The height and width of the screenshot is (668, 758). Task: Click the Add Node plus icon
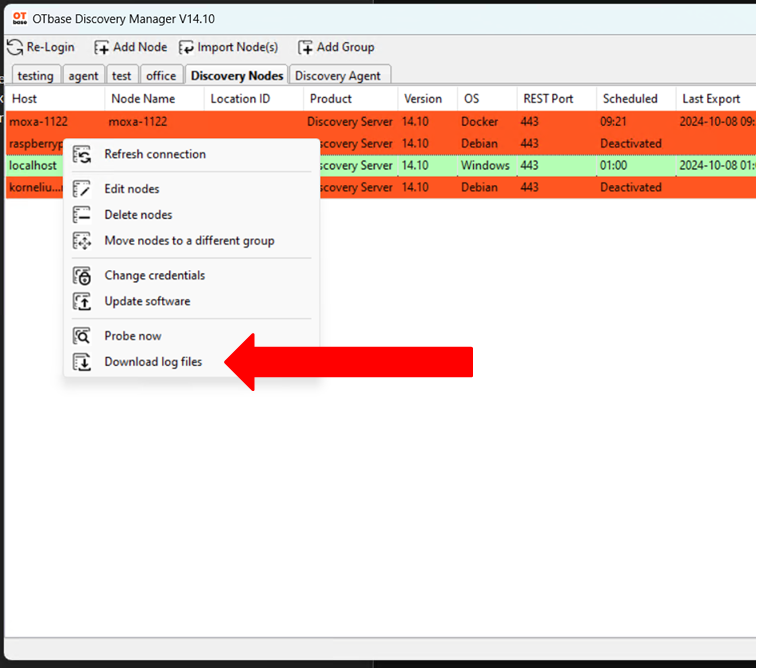(102, 47)
